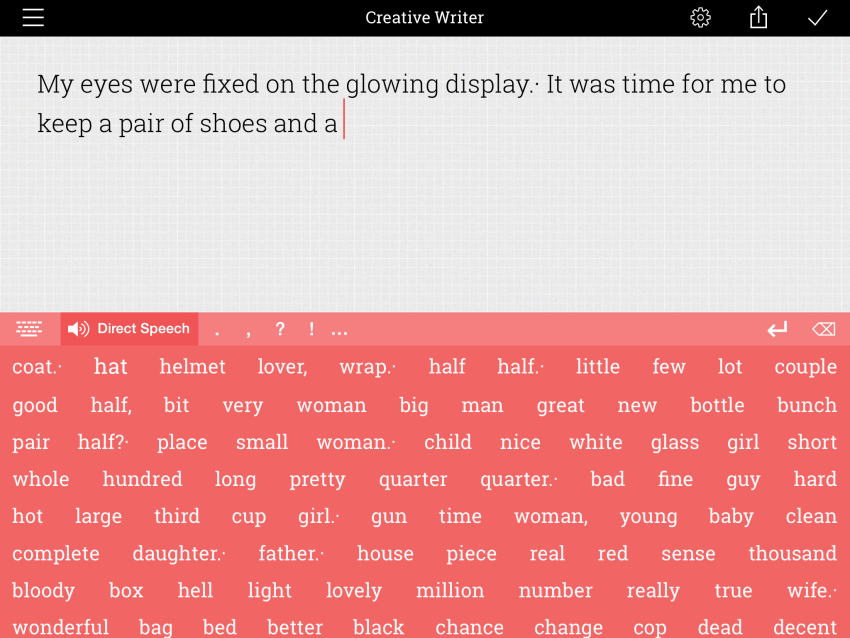Pick the word 'short'
850x638 pixels.
coord(812,442)
